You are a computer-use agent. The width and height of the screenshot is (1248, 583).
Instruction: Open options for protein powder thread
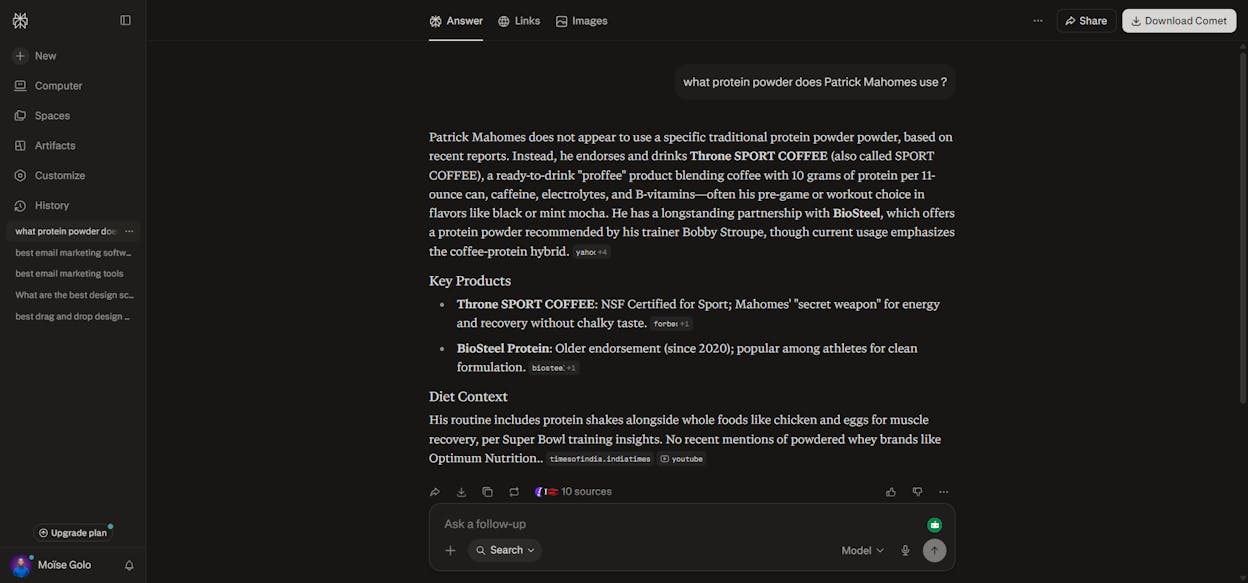coord(129,231)
